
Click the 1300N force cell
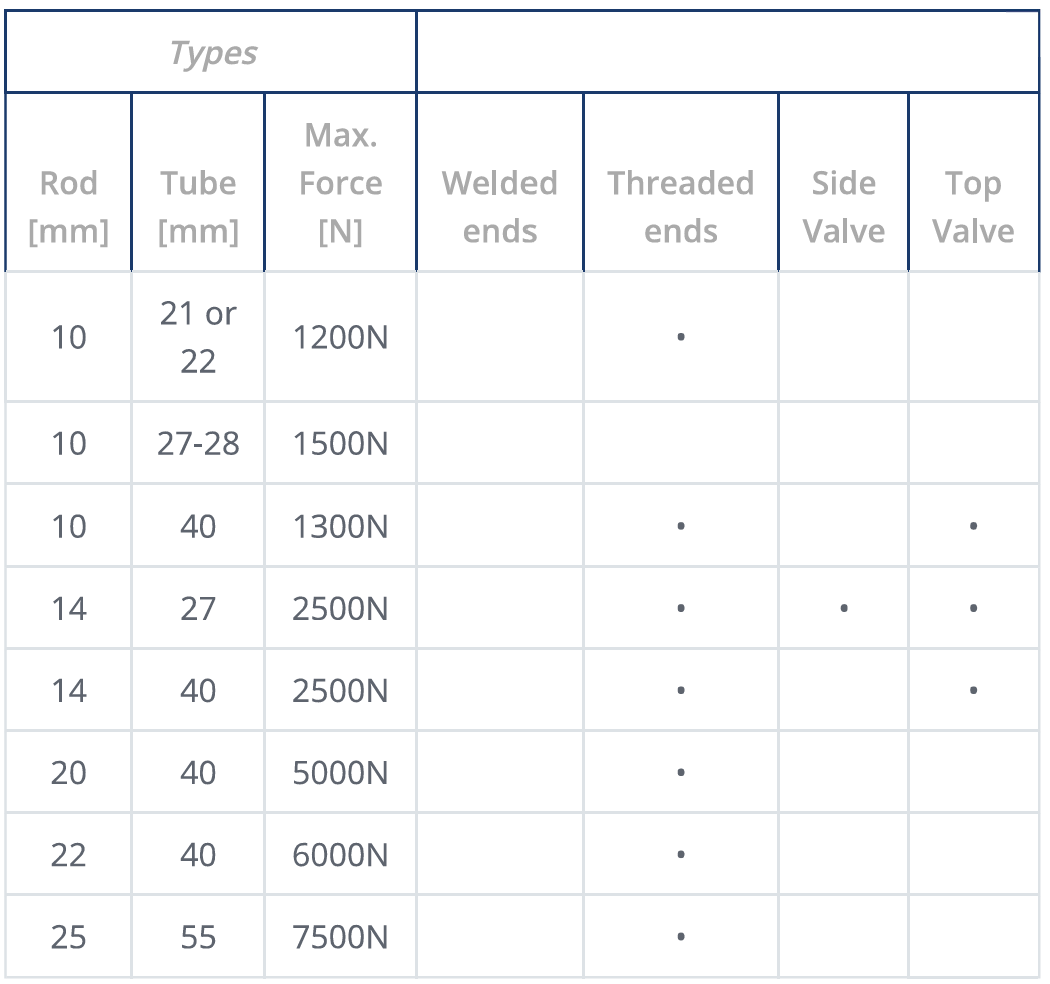(340, 526)
